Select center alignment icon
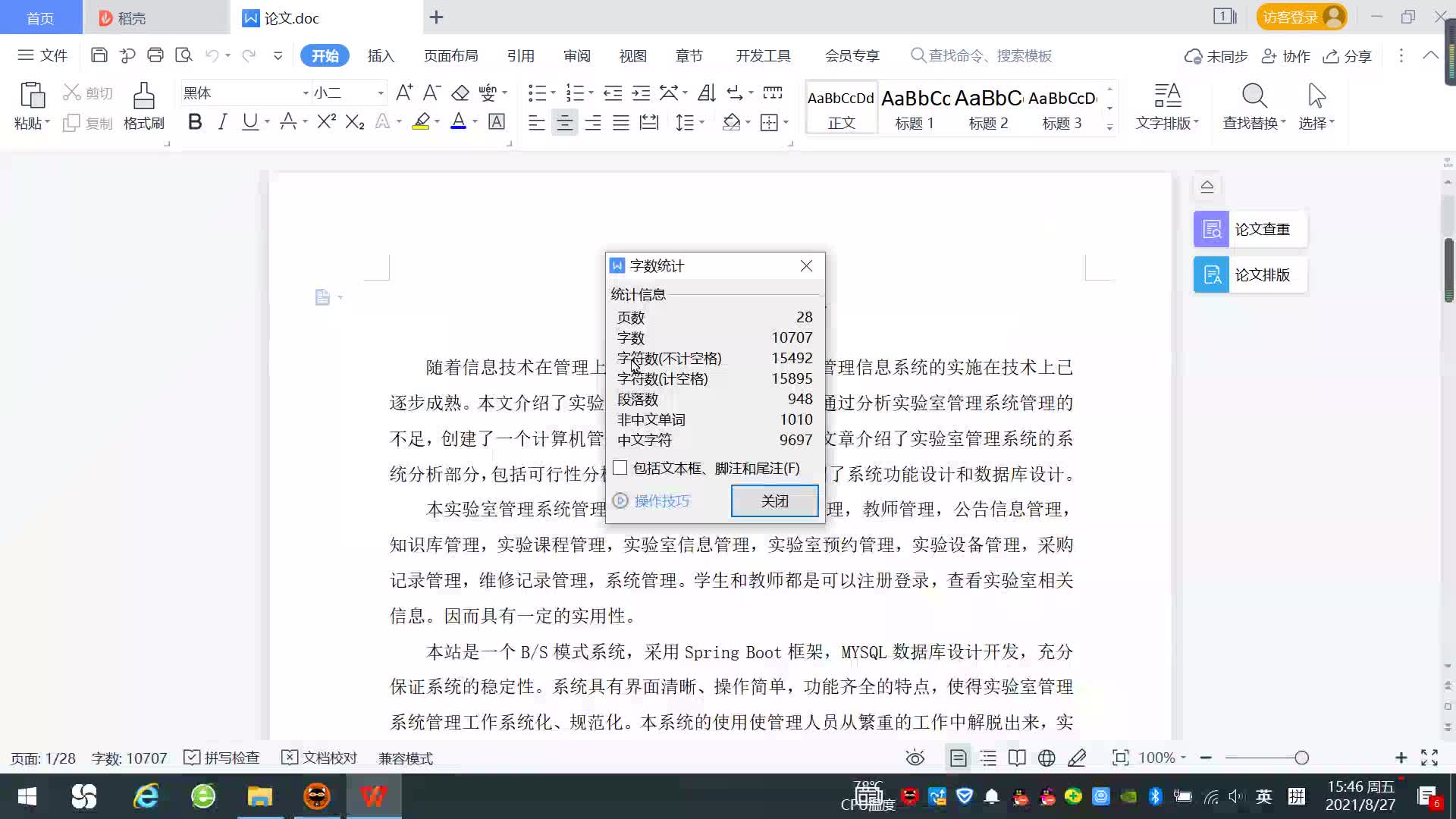This screenshot has width=1456, height=819. click(x=564, y=123)
